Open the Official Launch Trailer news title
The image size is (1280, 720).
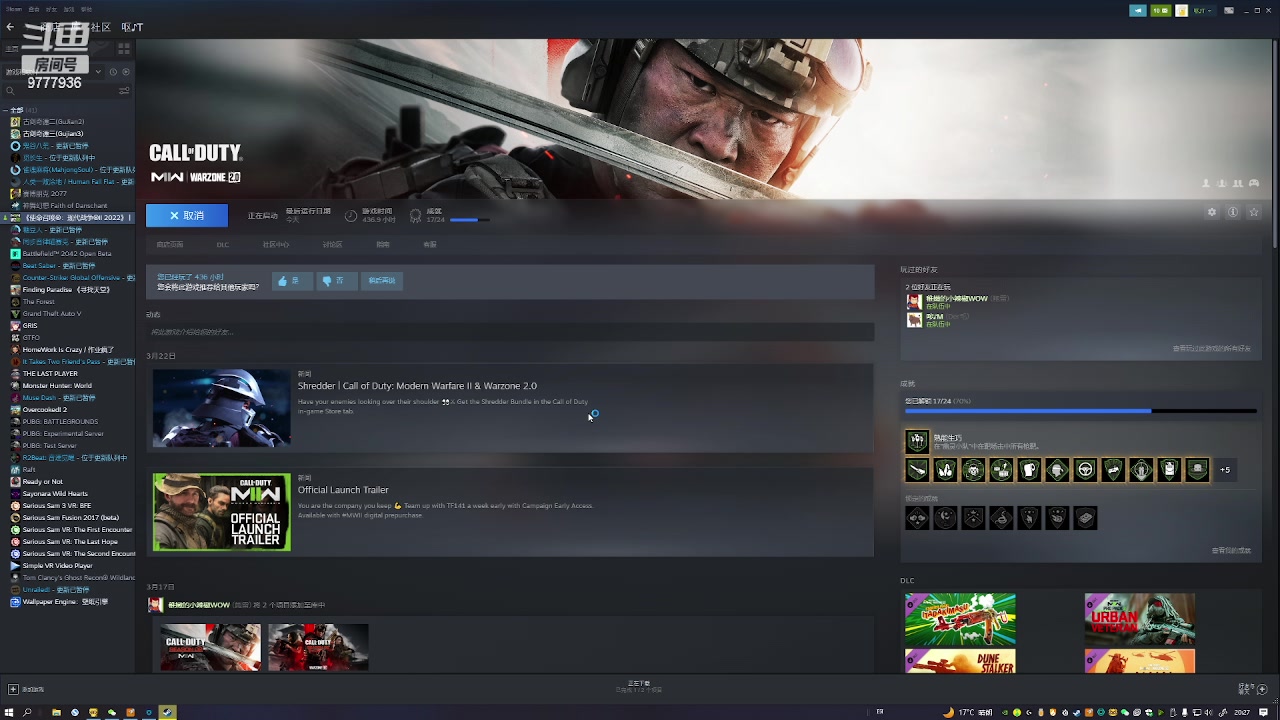click(343, 489)
